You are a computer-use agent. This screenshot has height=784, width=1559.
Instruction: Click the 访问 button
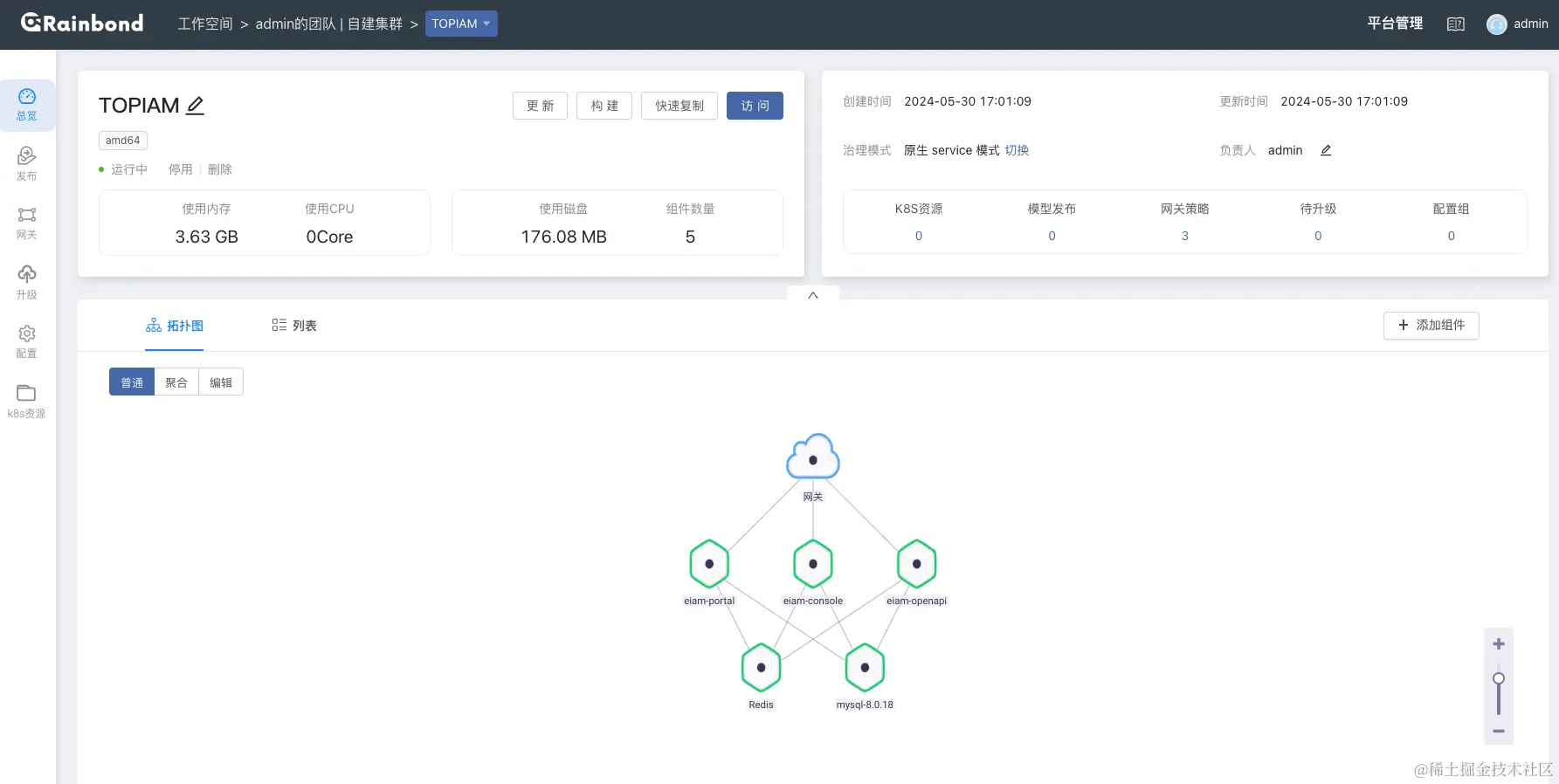click(755, 106)
